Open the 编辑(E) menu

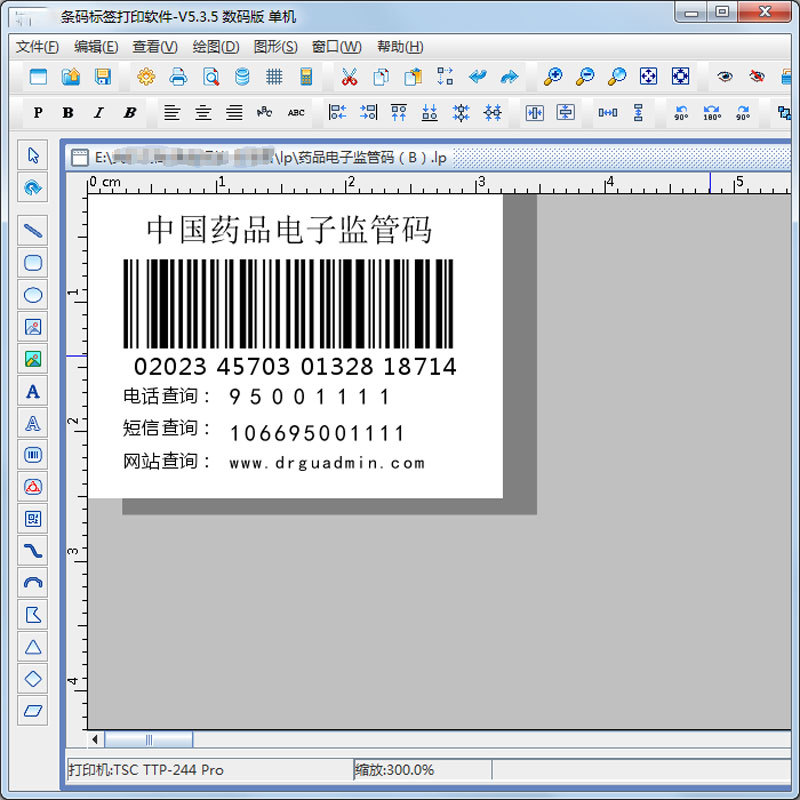point(96,47)
